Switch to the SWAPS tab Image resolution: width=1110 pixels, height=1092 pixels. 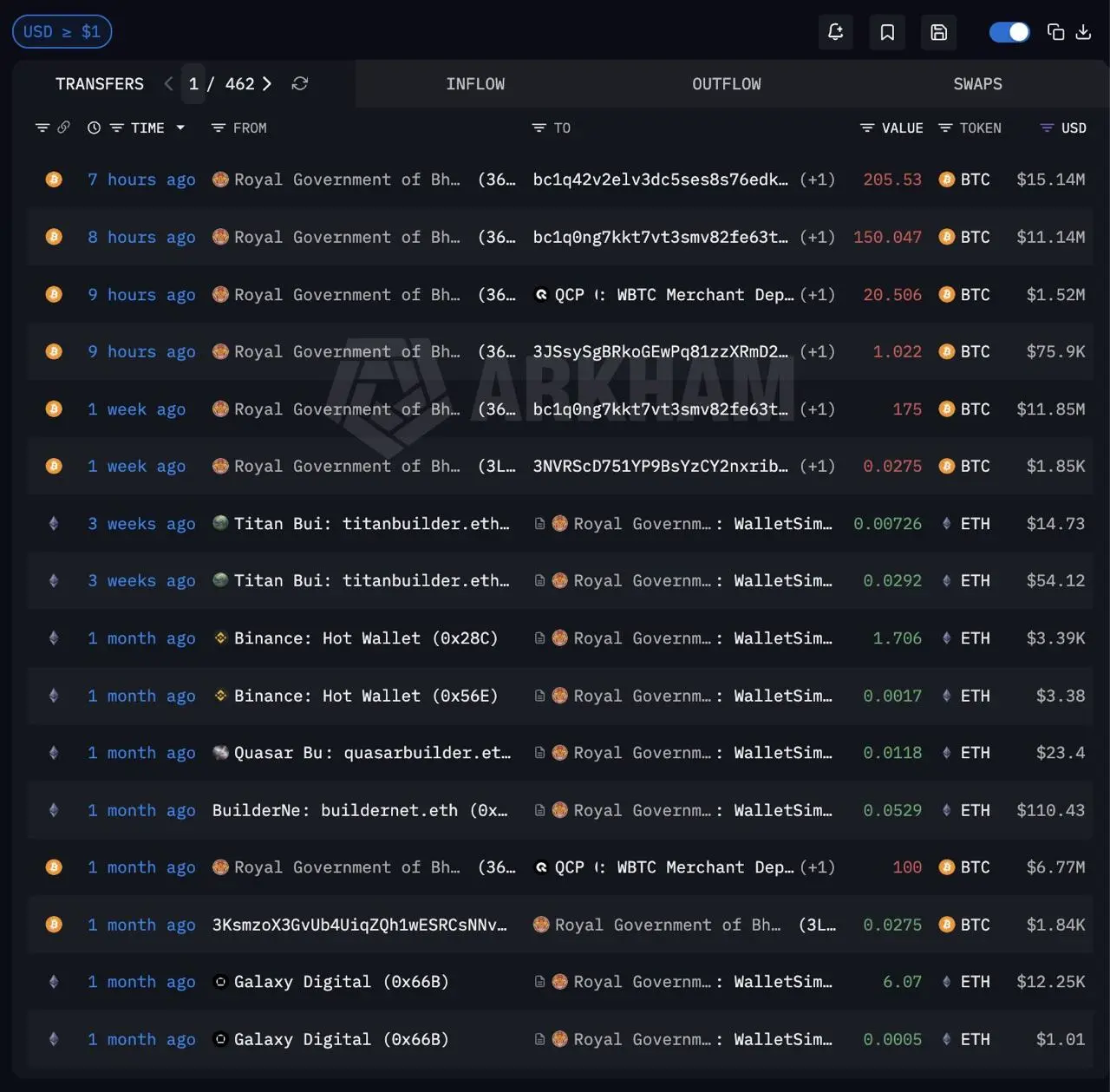(977, 84)
